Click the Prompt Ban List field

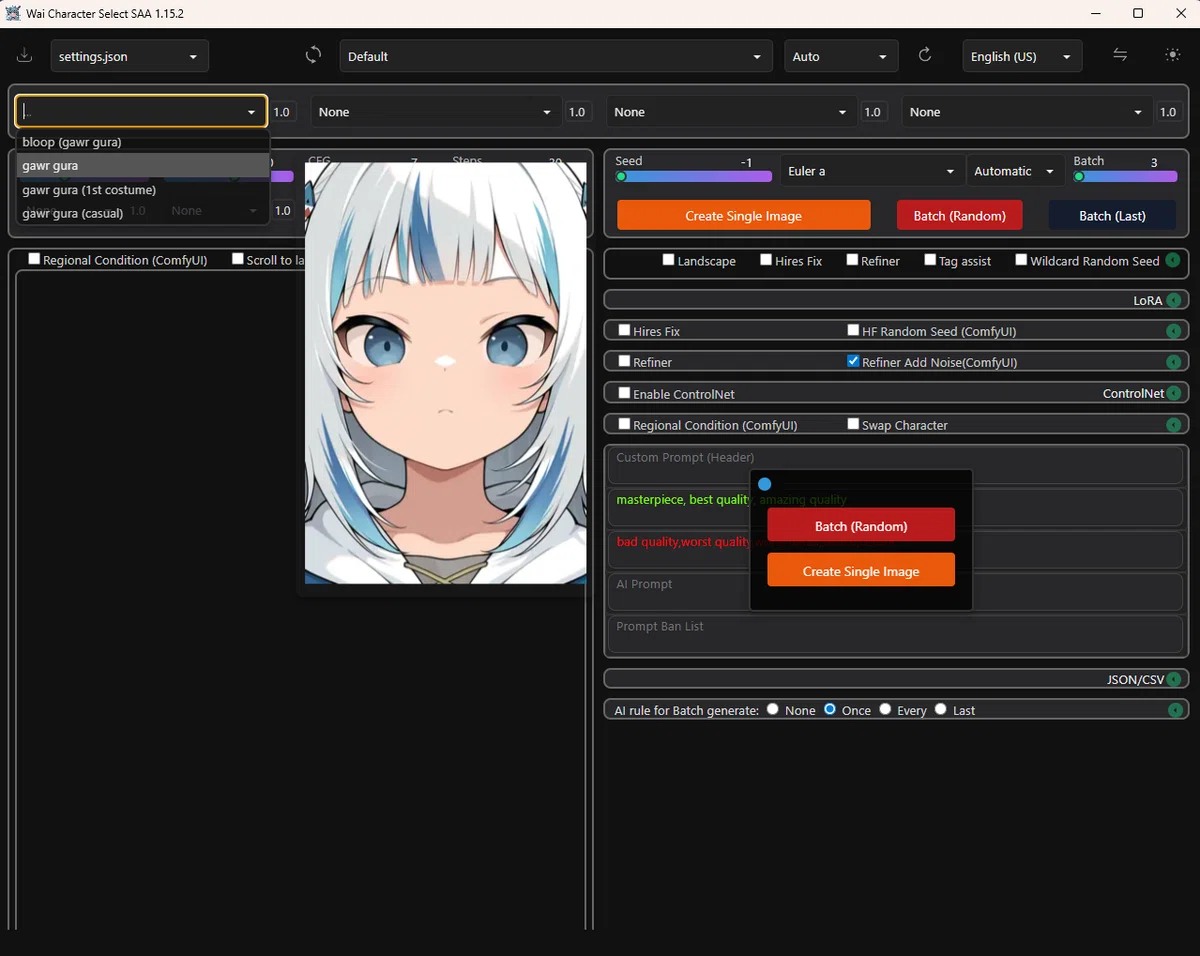(896, 634)
